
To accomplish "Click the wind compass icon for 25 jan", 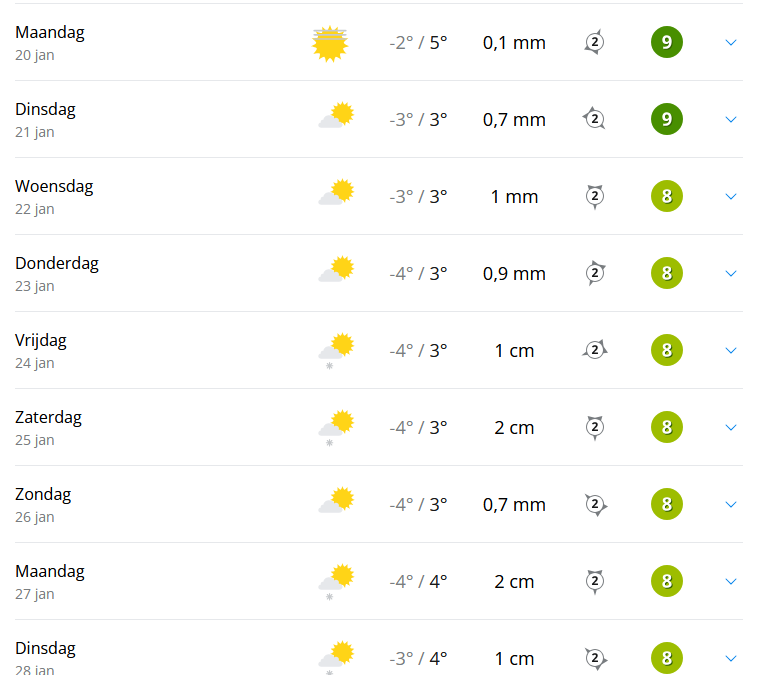I will 595,428.
